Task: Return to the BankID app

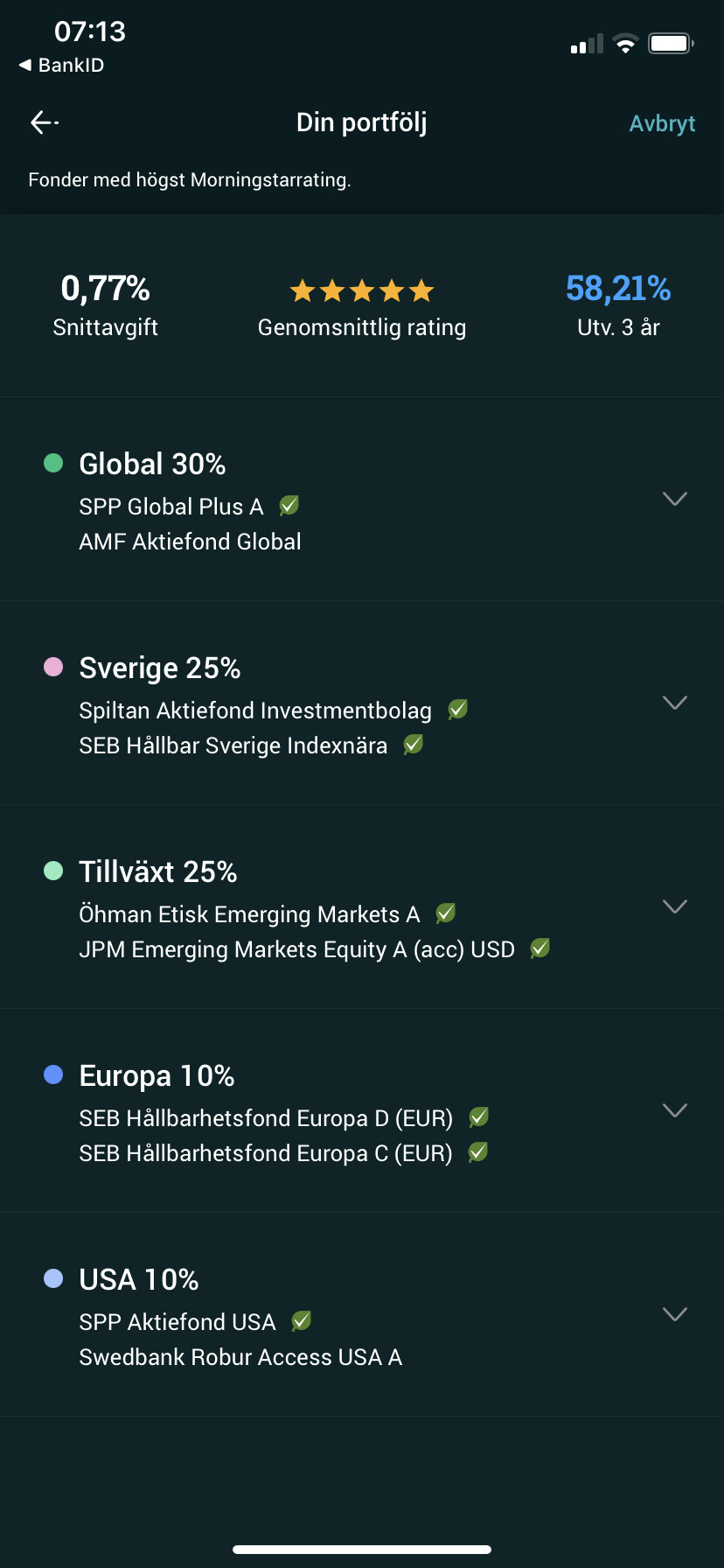Action: (x=61, y=66)
